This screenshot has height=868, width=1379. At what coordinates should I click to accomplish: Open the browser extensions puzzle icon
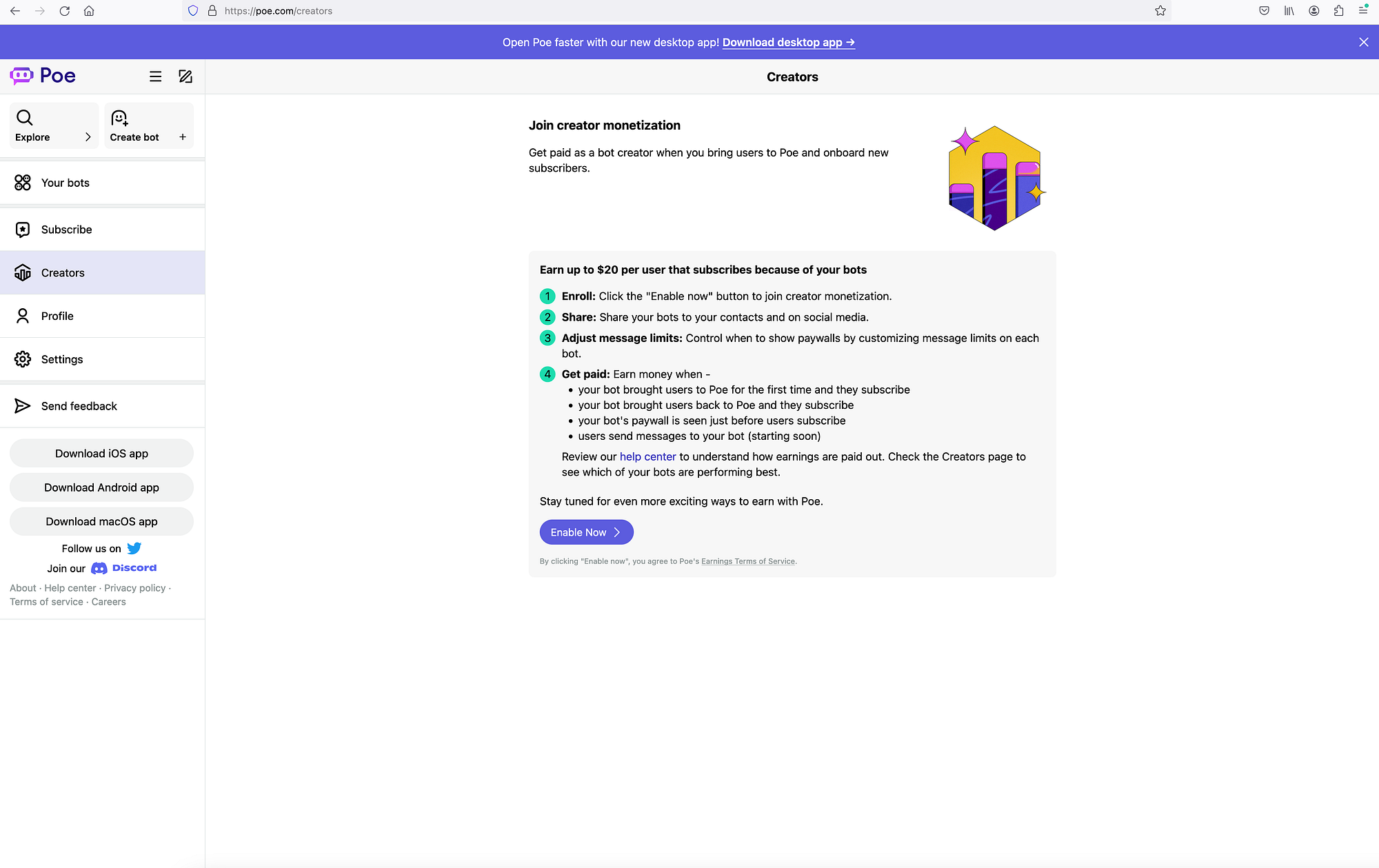pos(1338,11)
